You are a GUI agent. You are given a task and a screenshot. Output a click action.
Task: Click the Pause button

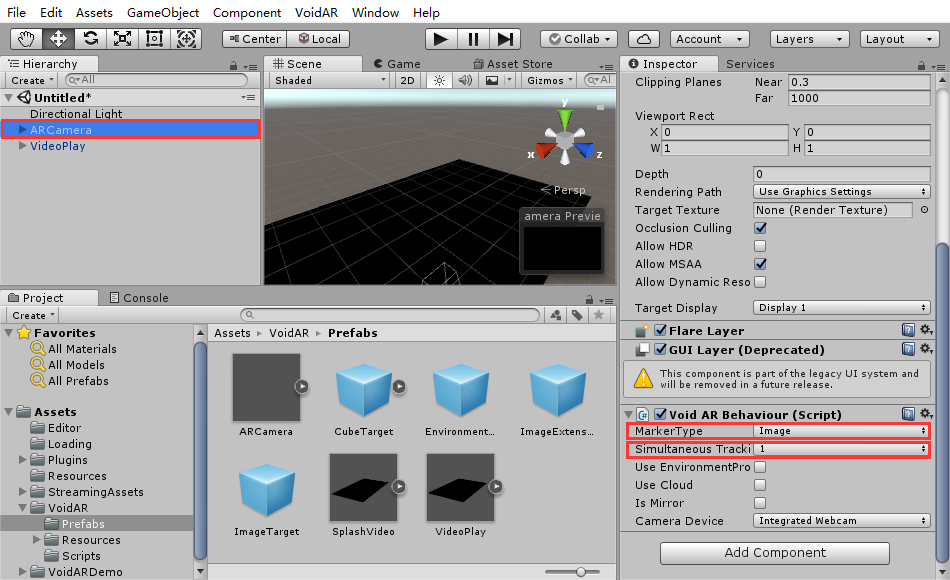[473, 39]
